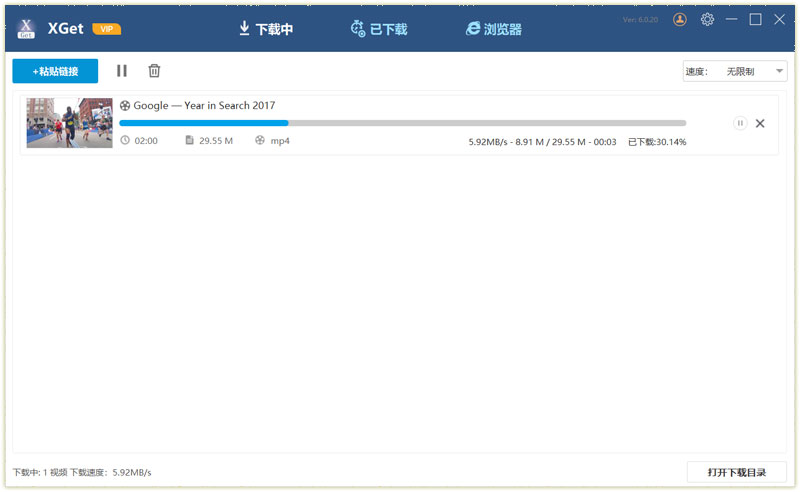Click the trash delete icon
Image resolution: width=800 pixels, height=492 pixels.
point(154,71)
